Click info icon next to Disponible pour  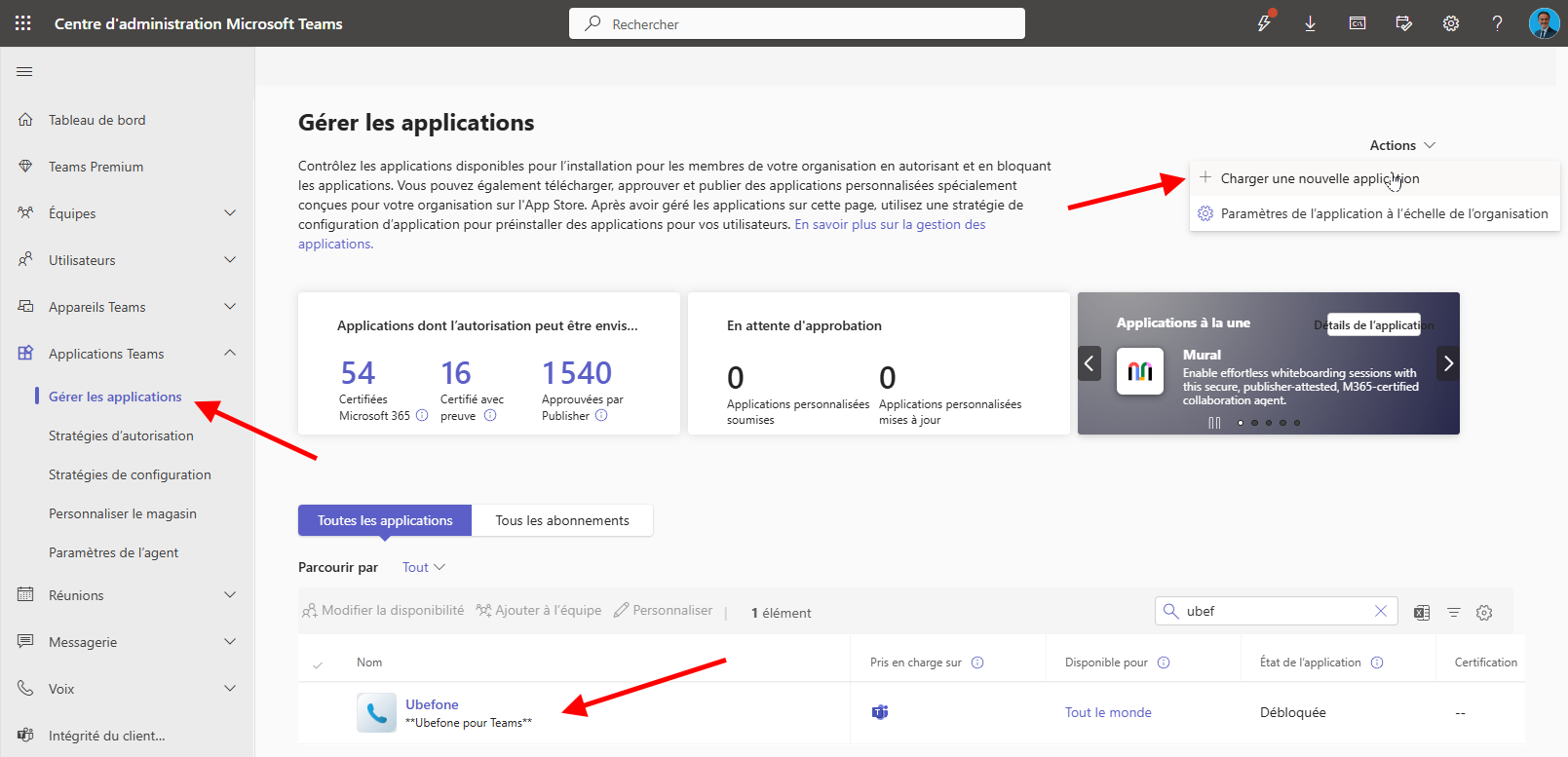point(1164,662)
